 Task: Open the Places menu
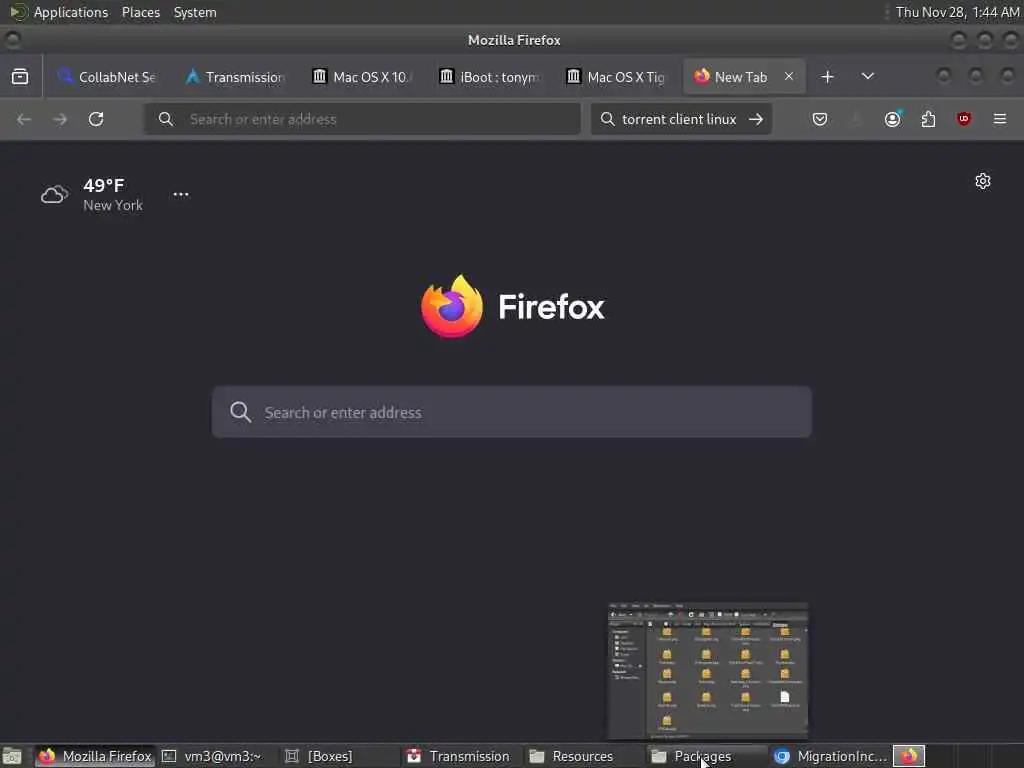coord(140,12)
